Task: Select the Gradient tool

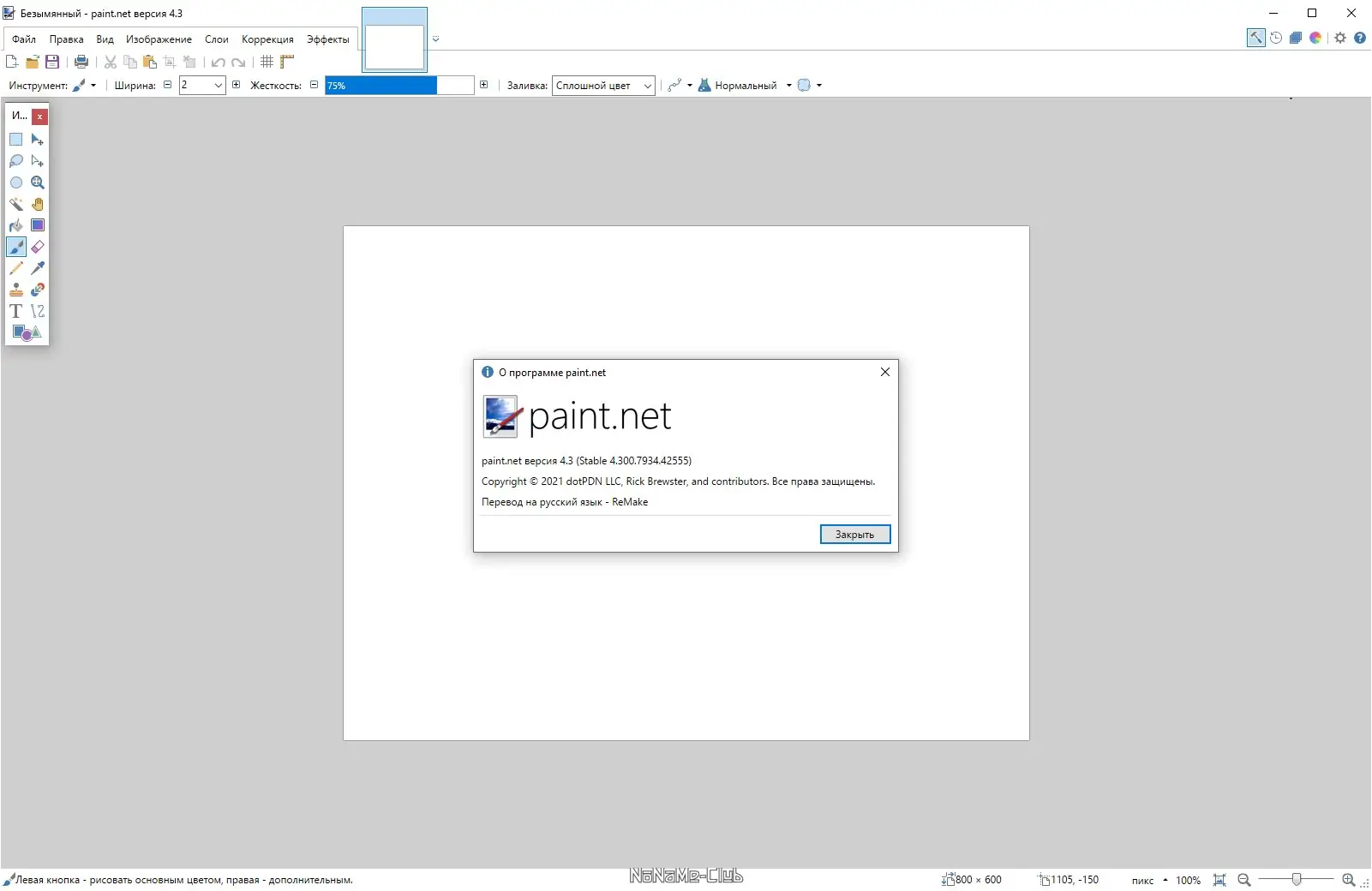Action: [x=38, y=225]
